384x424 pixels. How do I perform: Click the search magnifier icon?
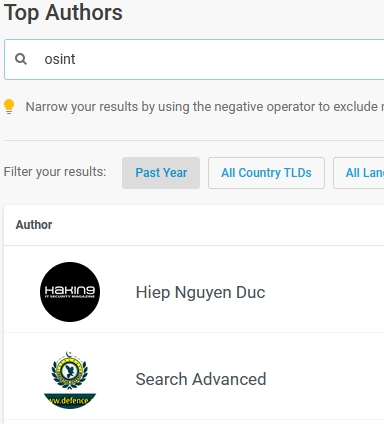[21, 59]
